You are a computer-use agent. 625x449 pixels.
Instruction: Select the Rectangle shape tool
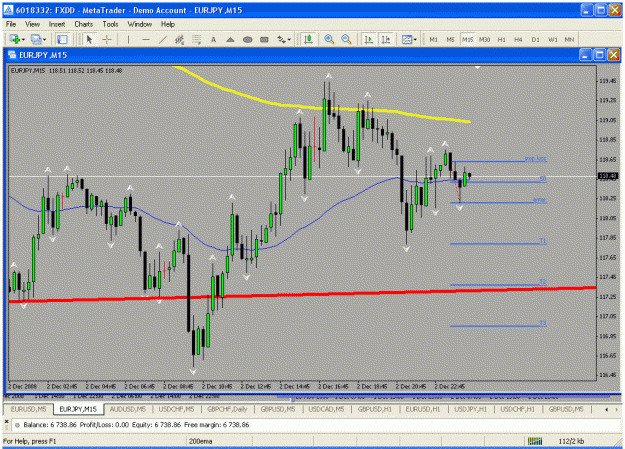264,39
